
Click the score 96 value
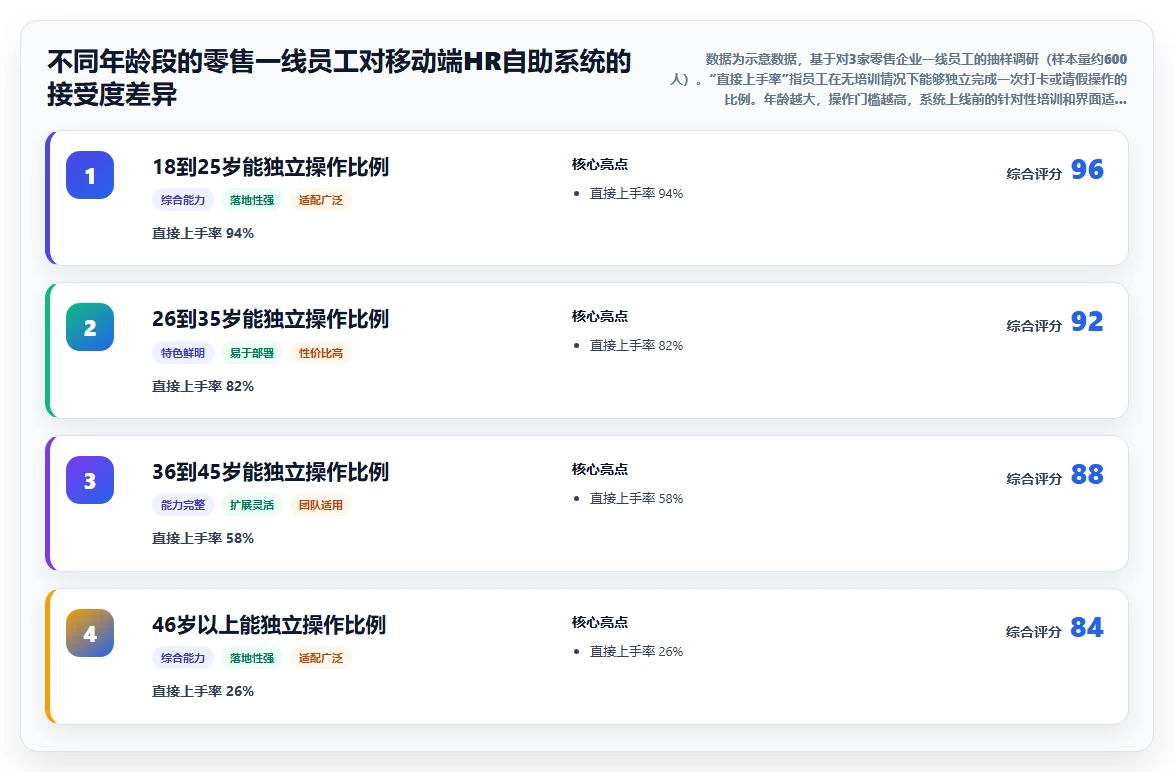(x=1087, y=169)
